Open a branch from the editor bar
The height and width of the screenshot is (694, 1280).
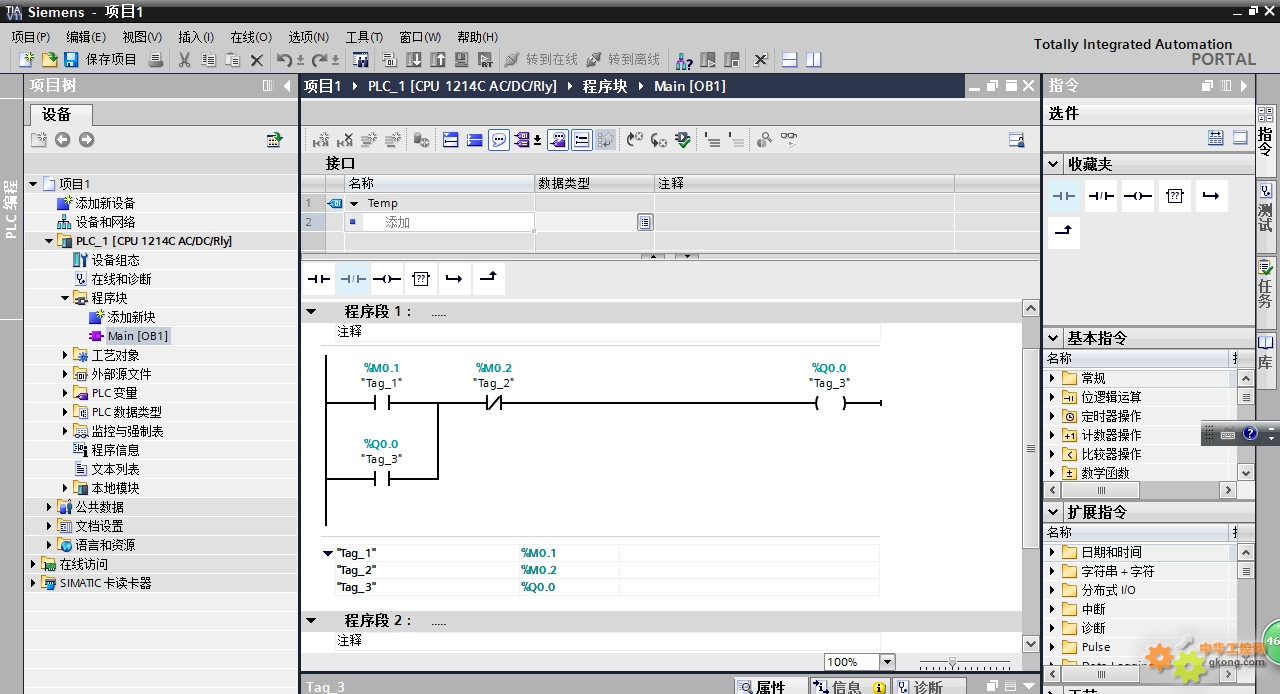tap(454, 279)
